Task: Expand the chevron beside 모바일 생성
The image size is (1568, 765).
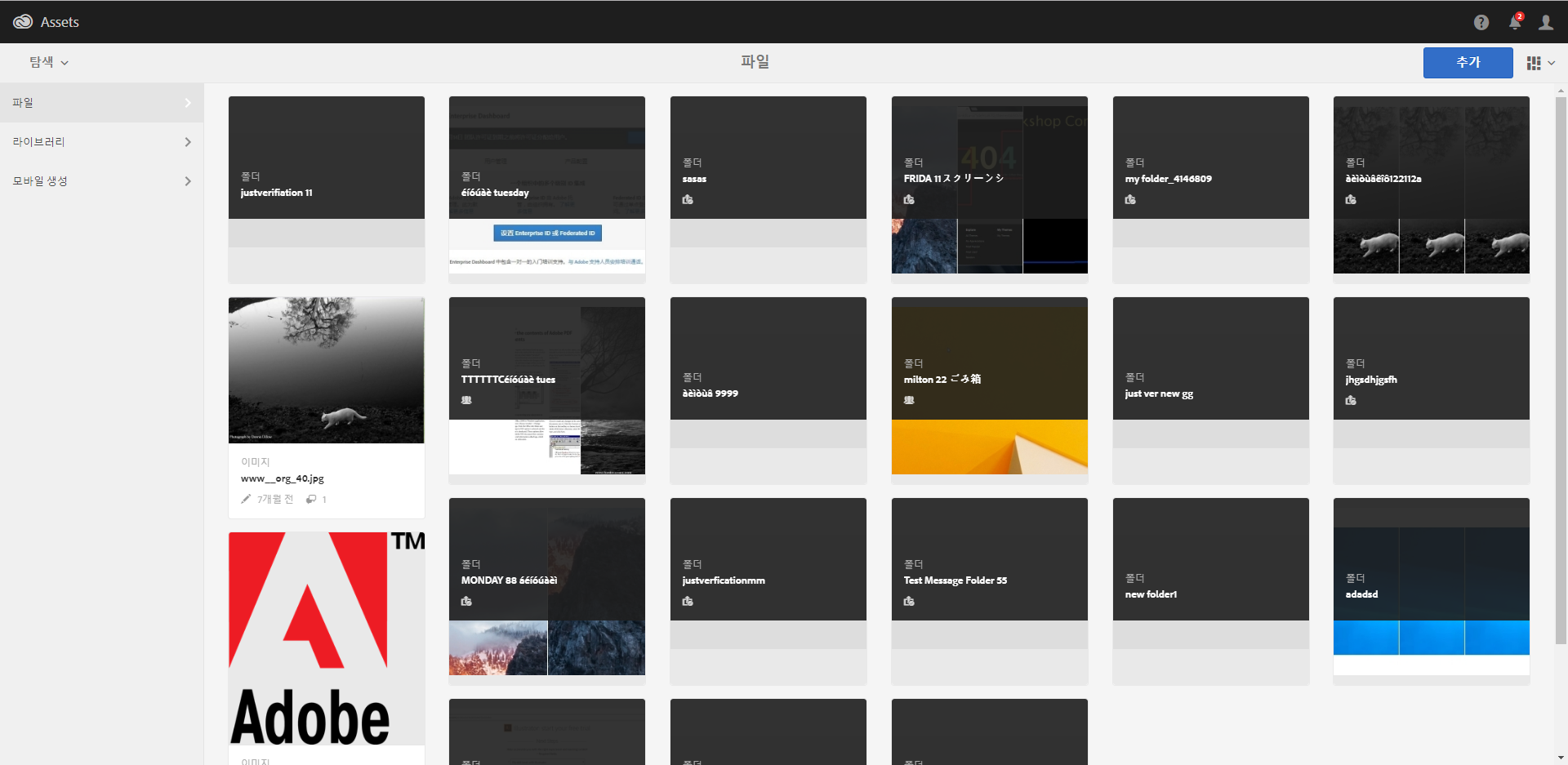Action: click(x=188, y=181)
